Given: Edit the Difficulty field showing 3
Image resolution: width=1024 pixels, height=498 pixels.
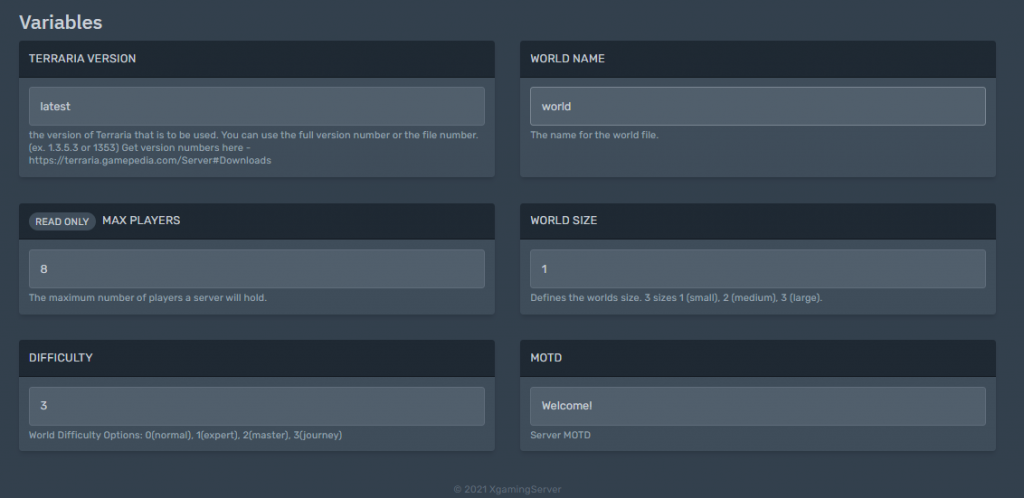Looking at the screenshot, I should tap(257, 406).
